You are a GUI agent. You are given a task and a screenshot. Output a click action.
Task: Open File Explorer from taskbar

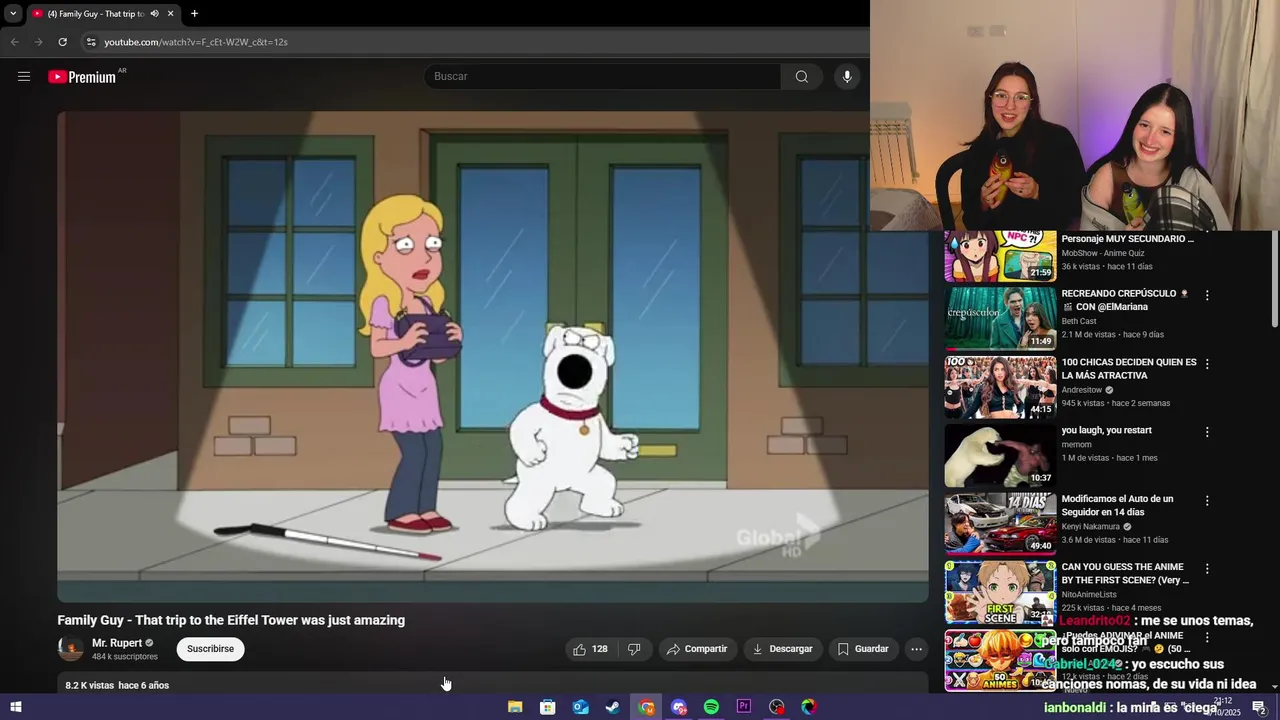(x=515, y=707)
